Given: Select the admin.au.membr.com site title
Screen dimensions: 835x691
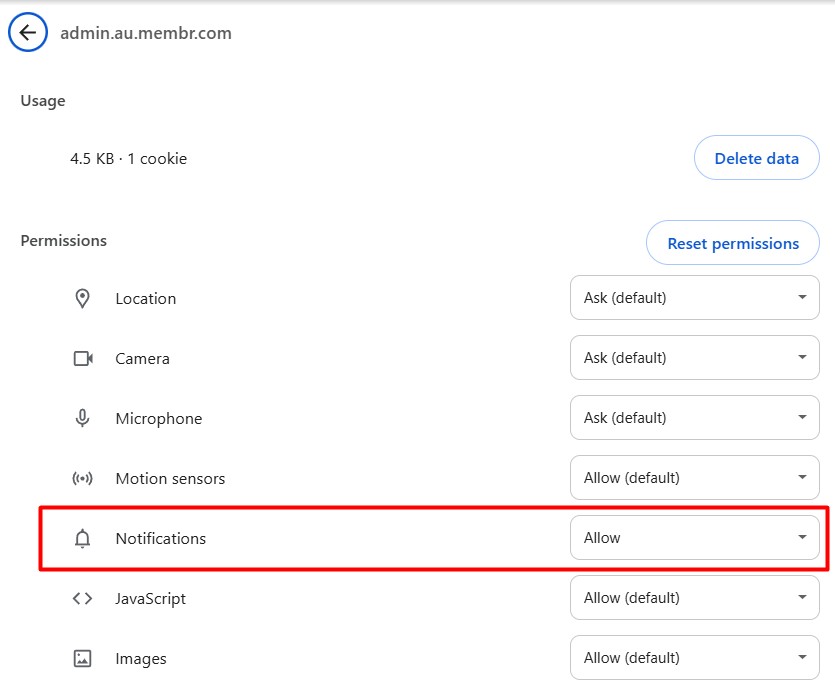Looking at the screenshot, I should point(146,33).
